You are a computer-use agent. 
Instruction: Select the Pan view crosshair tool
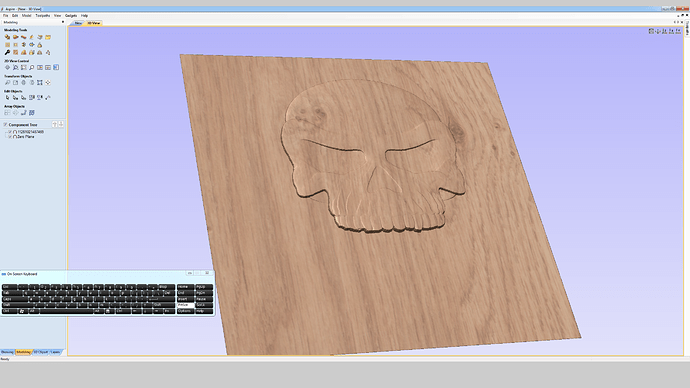pos(7,67)
